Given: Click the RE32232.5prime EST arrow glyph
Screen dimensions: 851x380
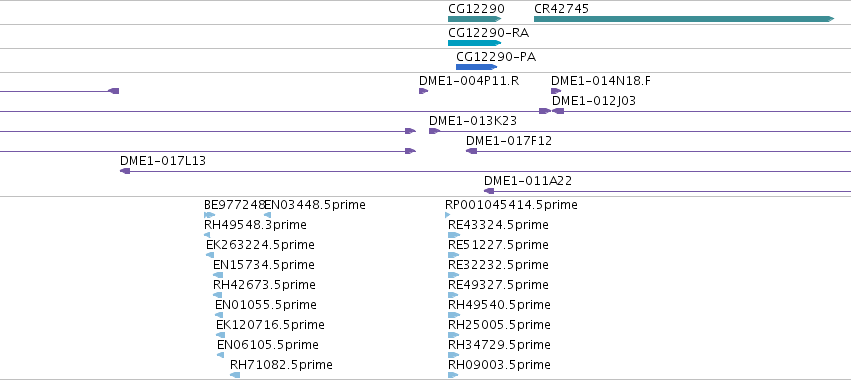Looking at the screenshot, I should (454, 275).
